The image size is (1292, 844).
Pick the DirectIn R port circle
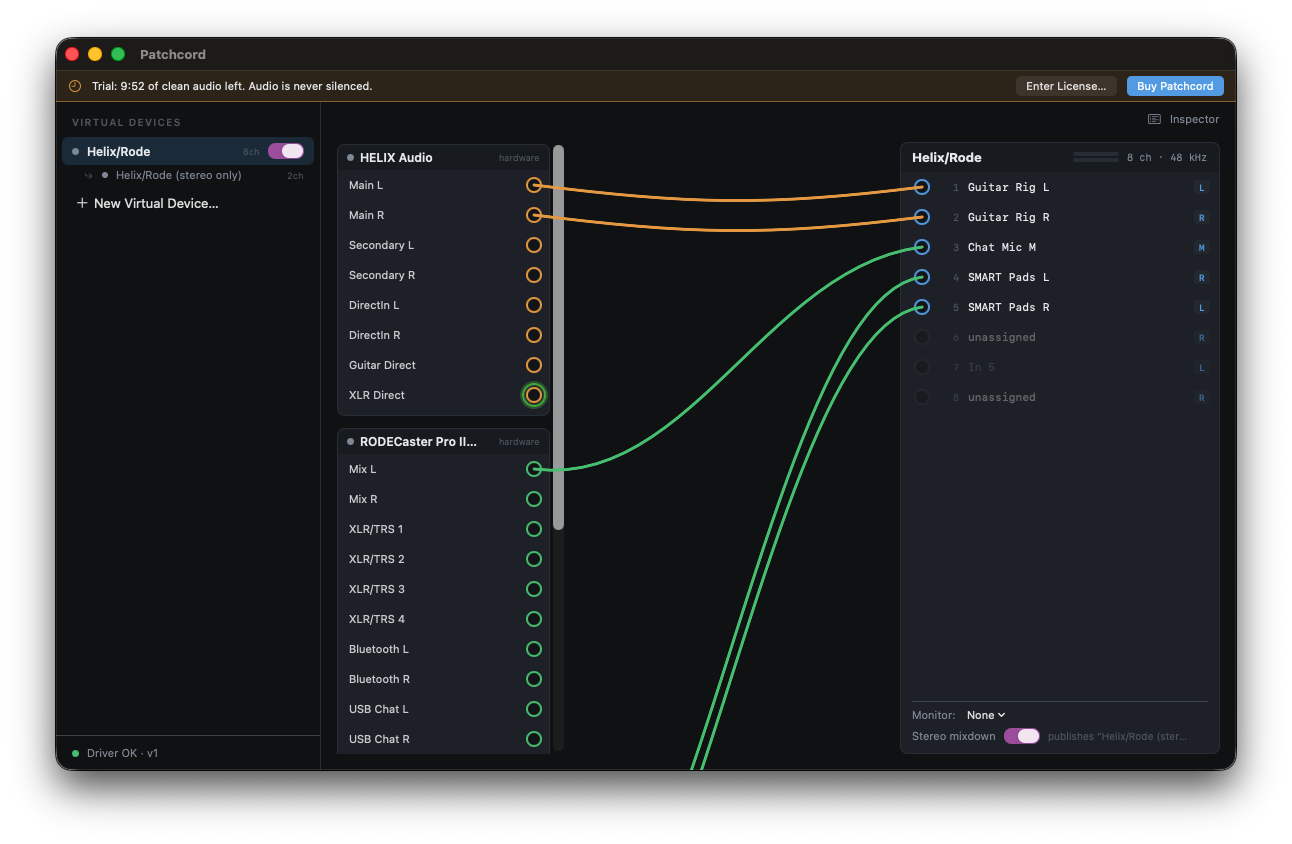tap(534, 335)
